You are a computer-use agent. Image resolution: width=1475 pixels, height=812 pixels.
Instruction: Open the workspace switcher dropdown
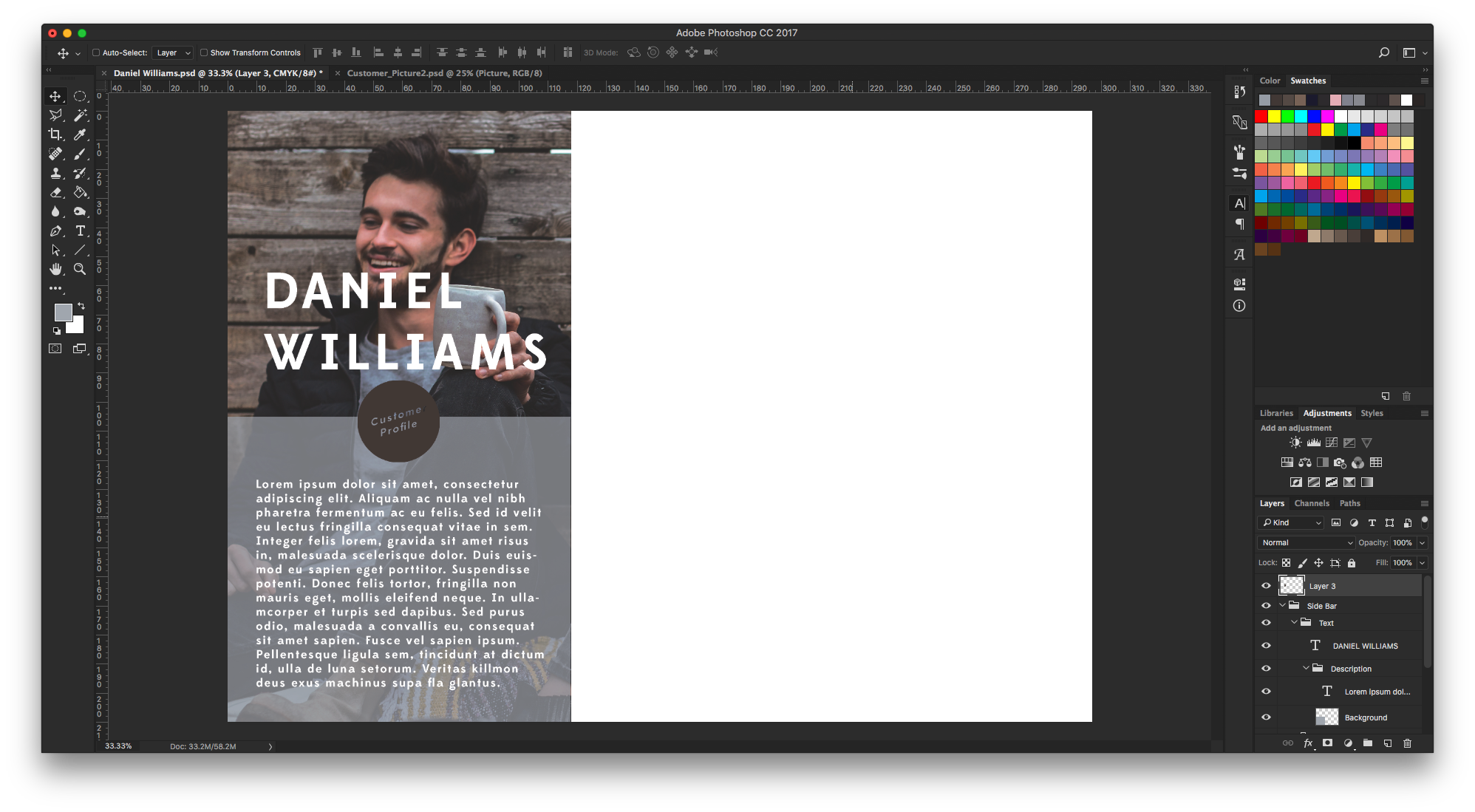pyautogui.click(x=1414, y=52)
